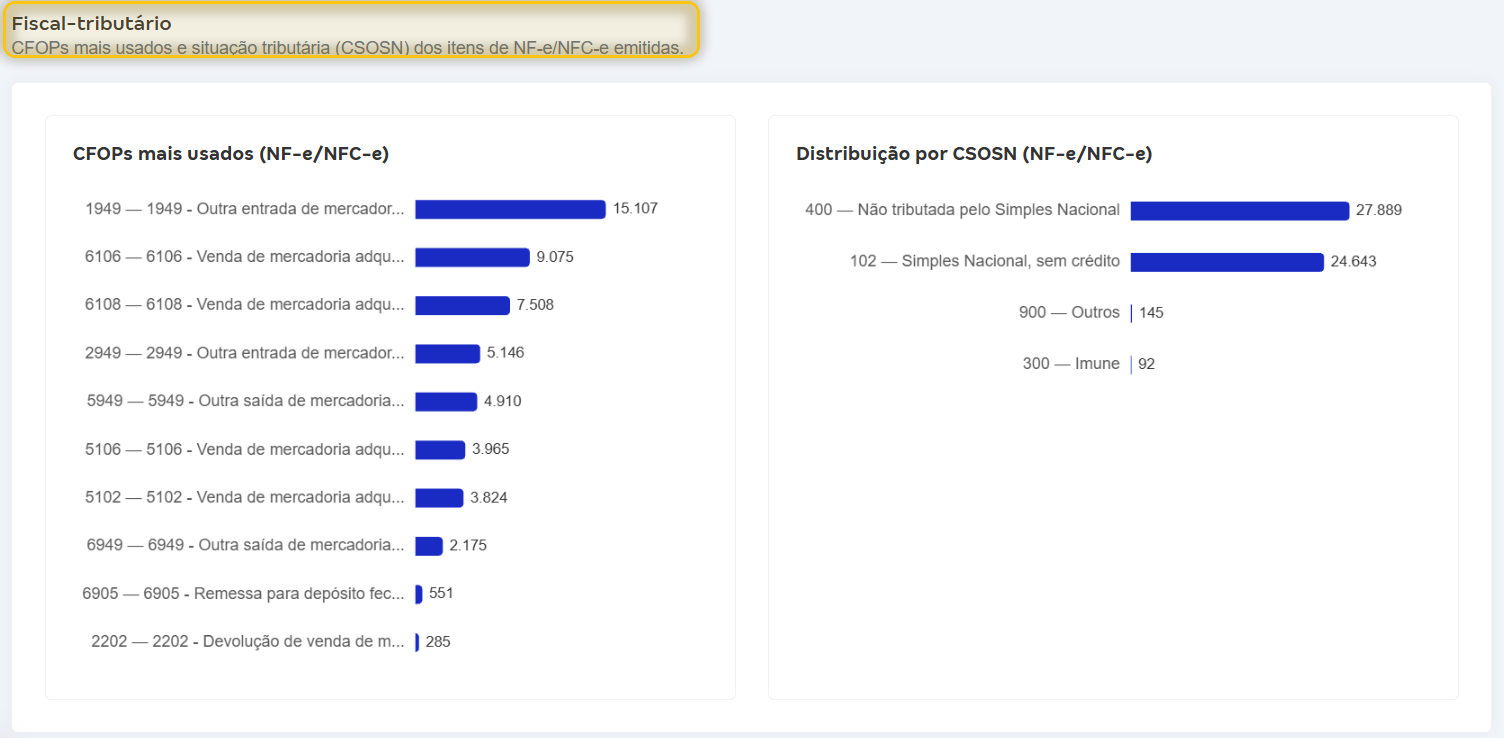The width and height of the screenshot is (1504, 738).
Task: Click the 2949 Outra entrada de mercador label
Action: (245, 353)
